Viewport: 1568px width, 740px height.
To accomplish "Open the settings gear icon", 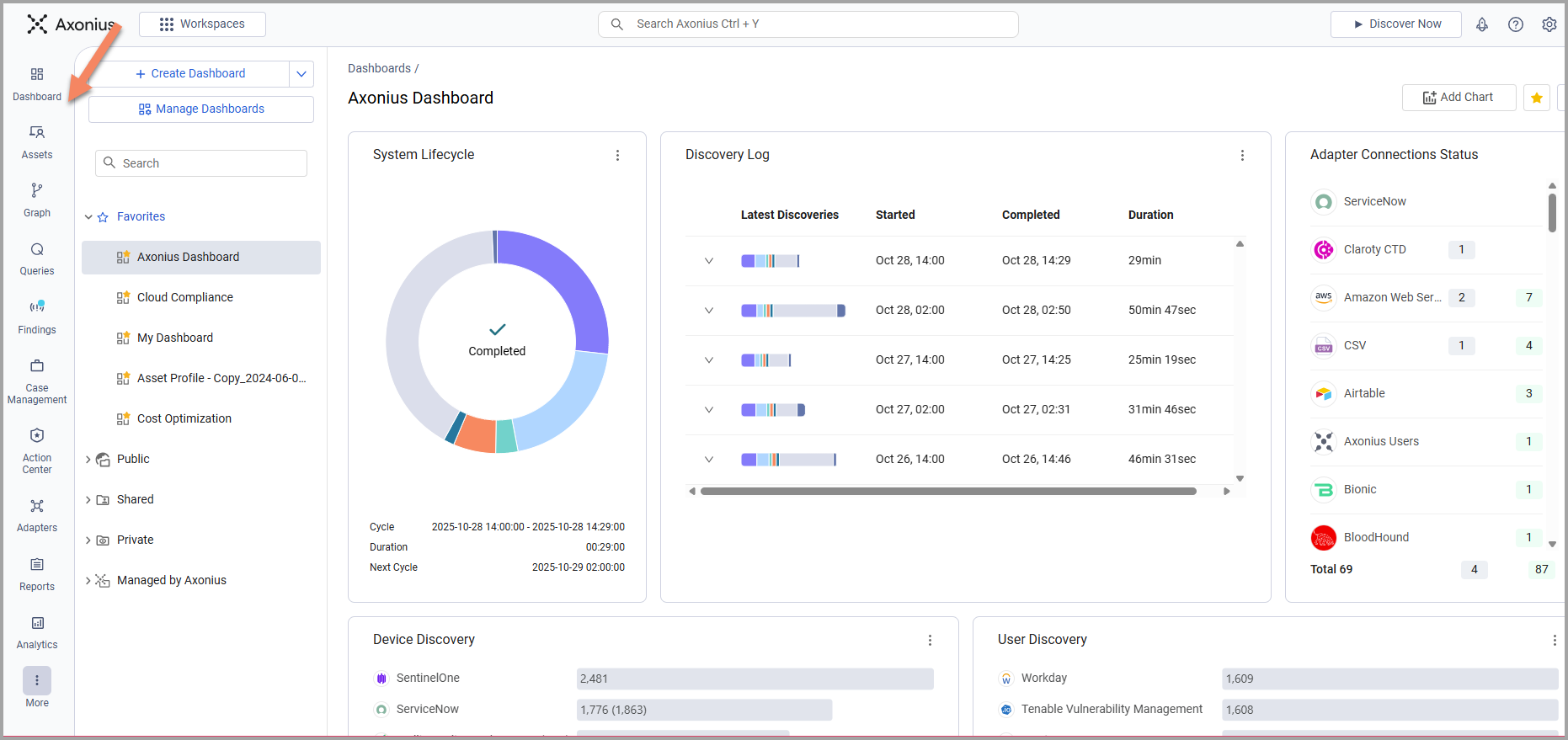I will pyautogui.click(x=1549, y=24).
